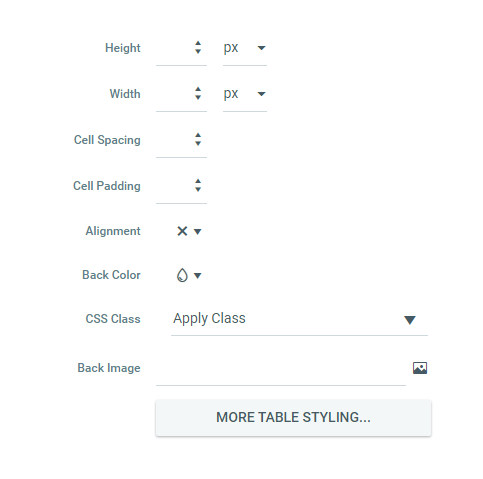Click the More Table Styling button

point(293,418)
